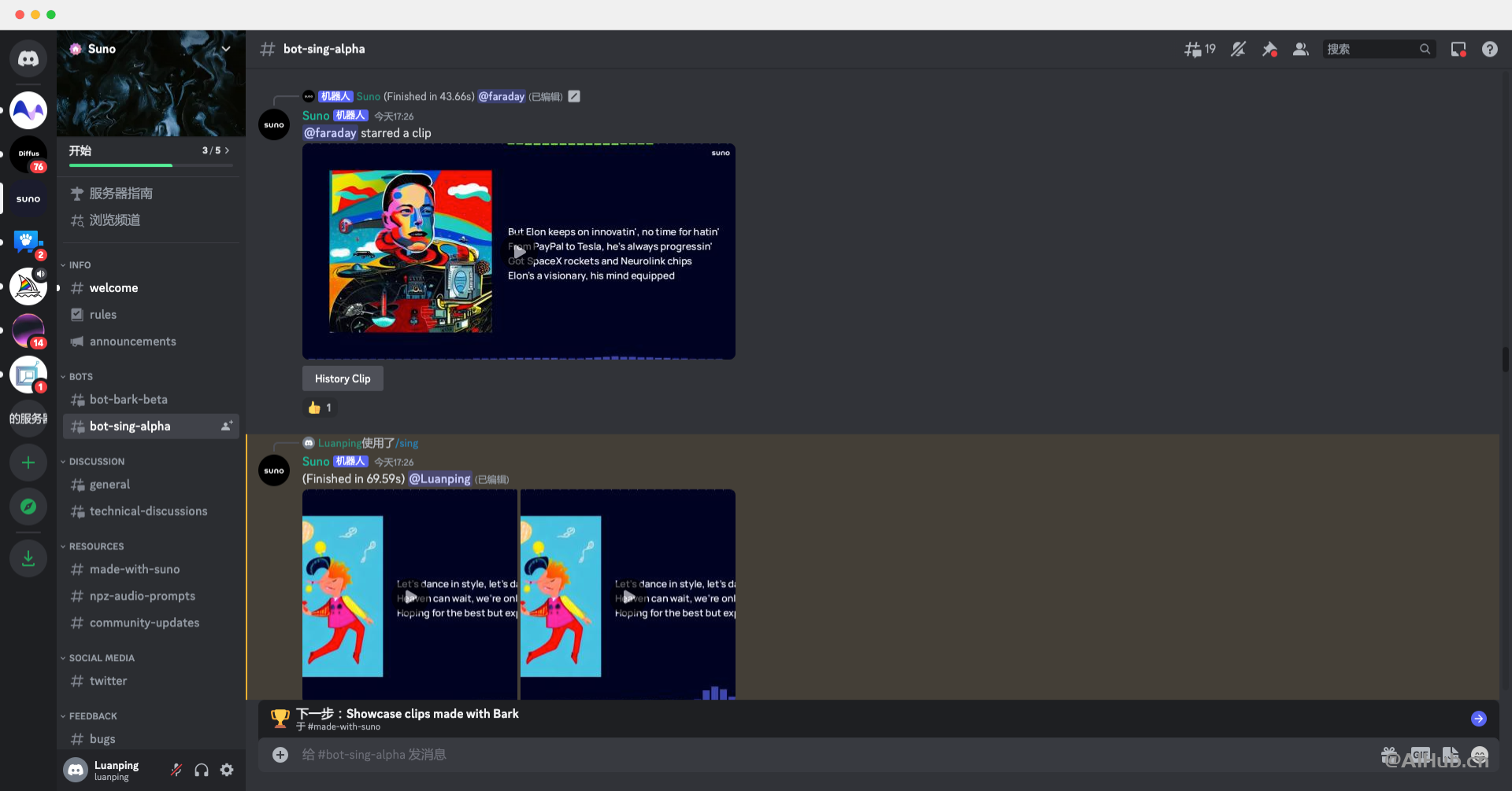
Task: Open the blue paw server icon
Action: click(x=28, y=242)
